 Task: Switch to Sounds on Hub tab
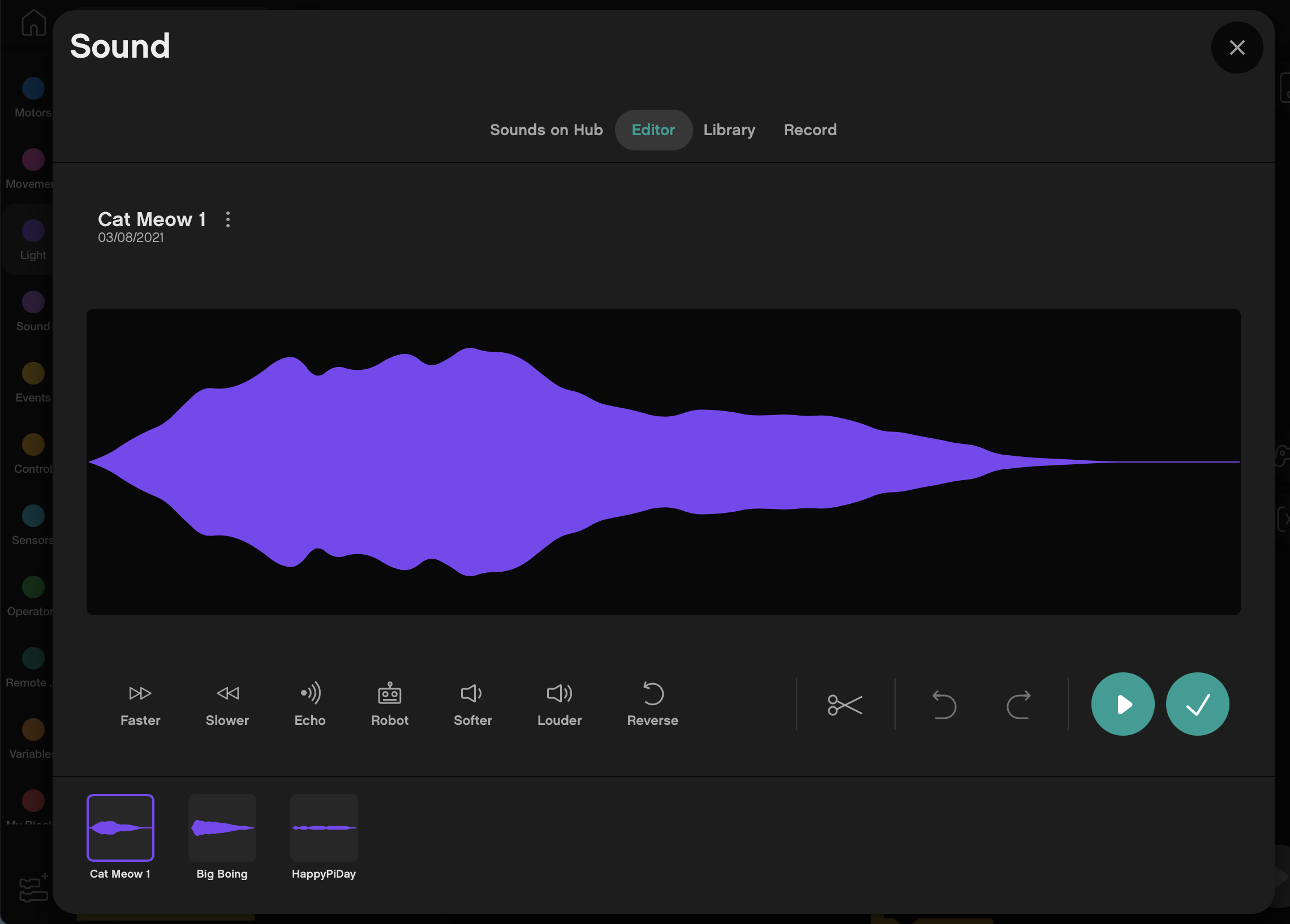click(546, 129)
